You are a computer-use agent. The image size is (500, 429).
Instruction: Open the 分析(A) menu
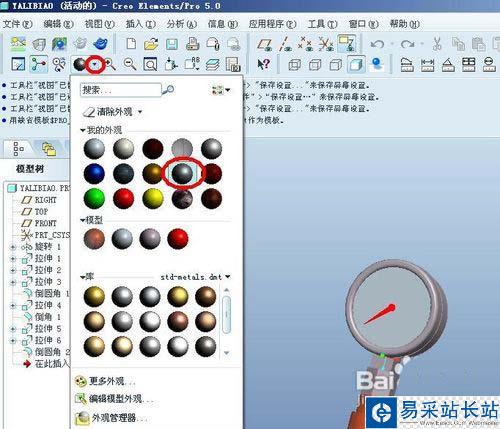click(182, 24)
